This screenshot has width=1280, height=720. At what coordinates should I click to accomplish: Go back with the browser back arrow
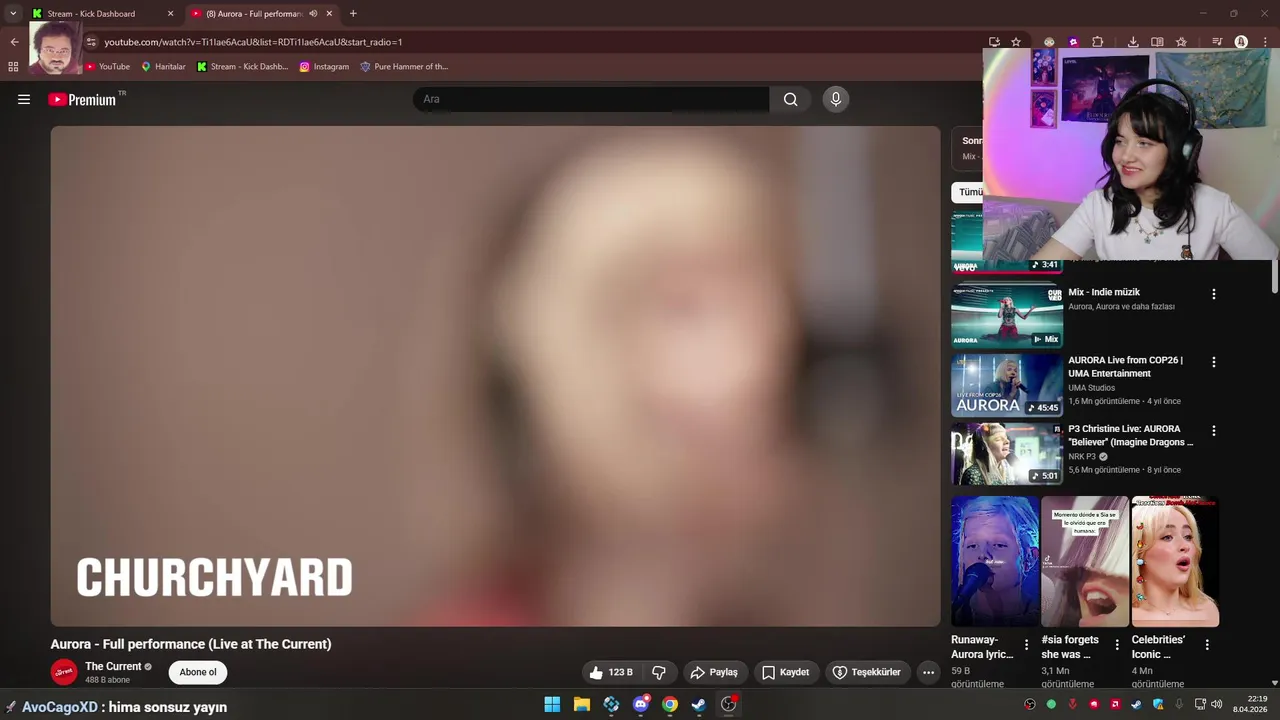click(14, 42)
